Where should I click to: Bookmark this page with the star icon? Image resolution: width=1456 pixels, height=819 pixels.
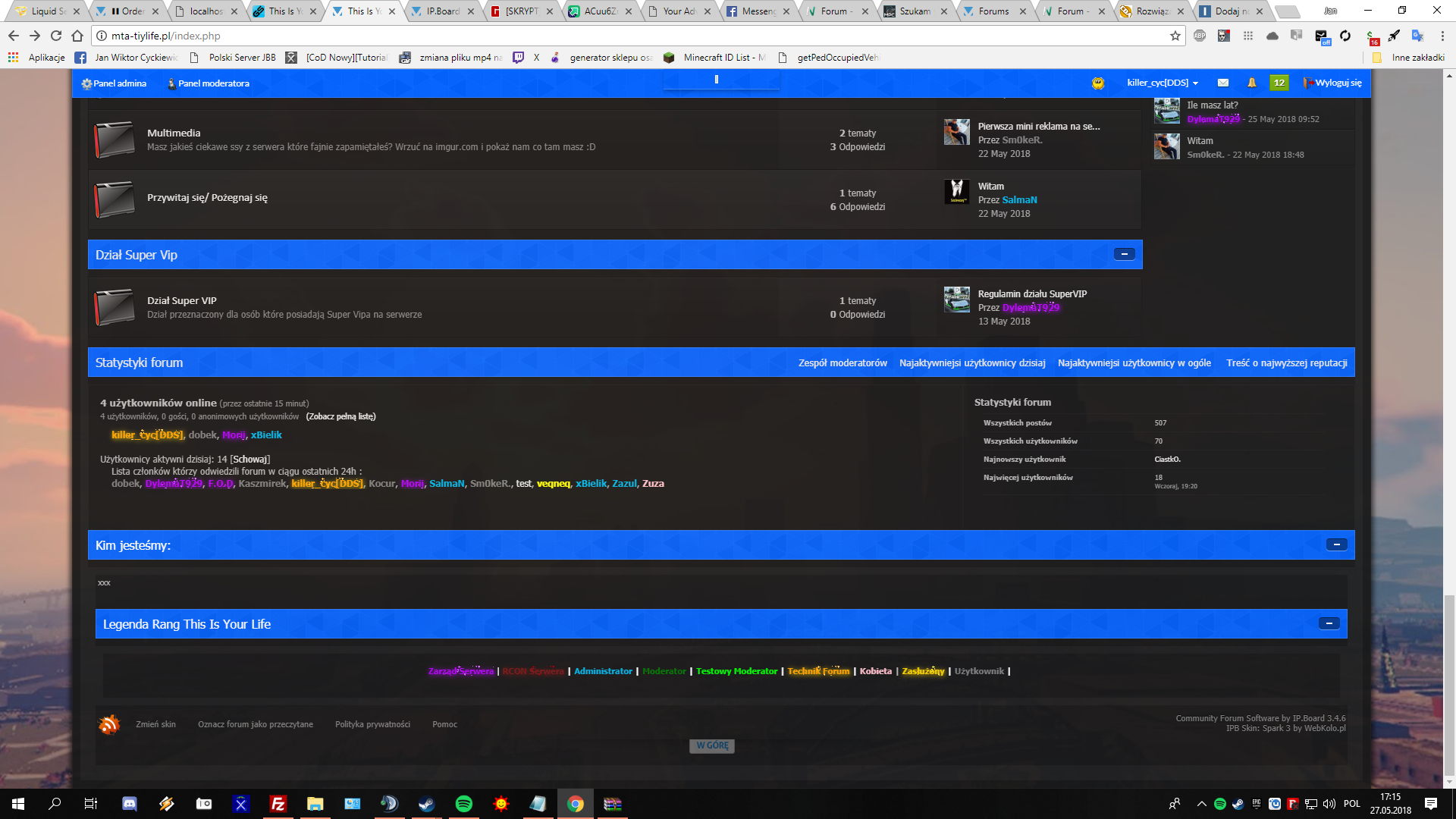pos(1175,36)
